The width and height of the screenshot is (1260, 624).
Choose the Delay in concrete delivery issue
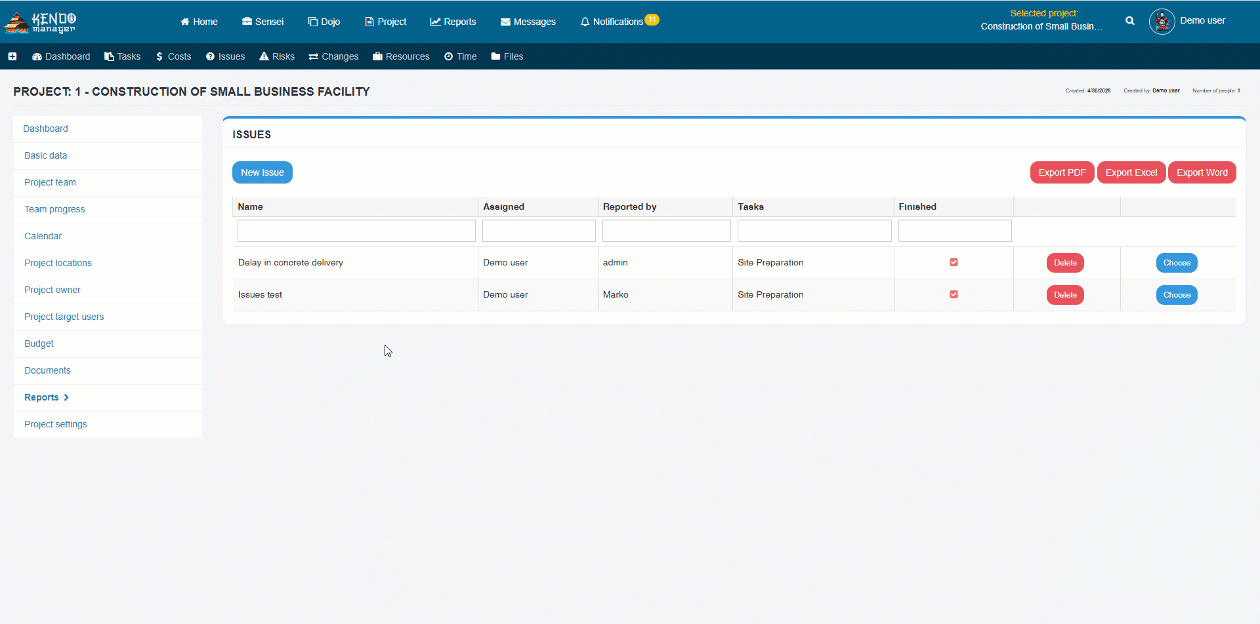pos(1177,263)
